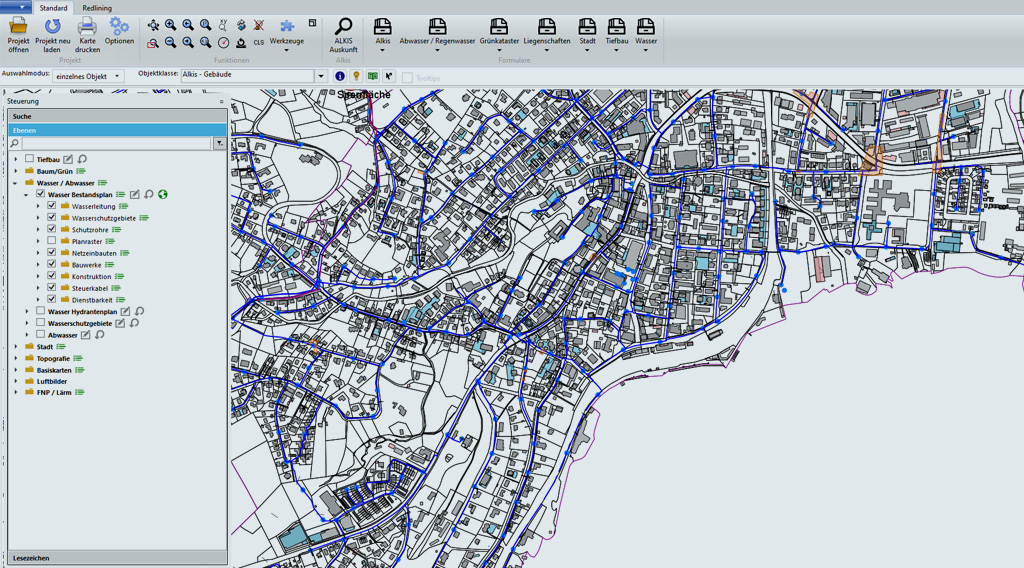Image resolution: width=1024 pixels, height=568 pixels.
Task: Uncheck the Wasserleitung layer checkbox
Action: [51, 206]
